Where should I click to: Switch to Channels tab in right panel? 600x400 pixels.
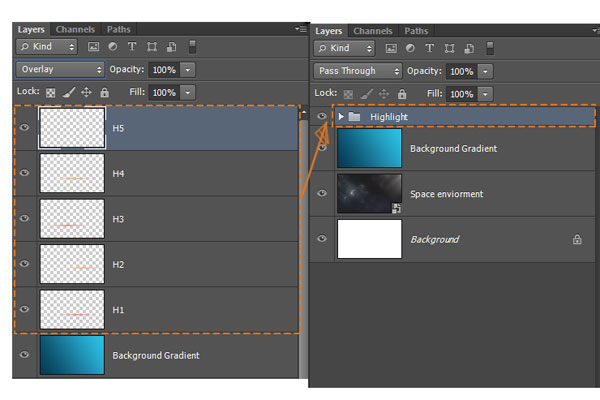(373, 31)
